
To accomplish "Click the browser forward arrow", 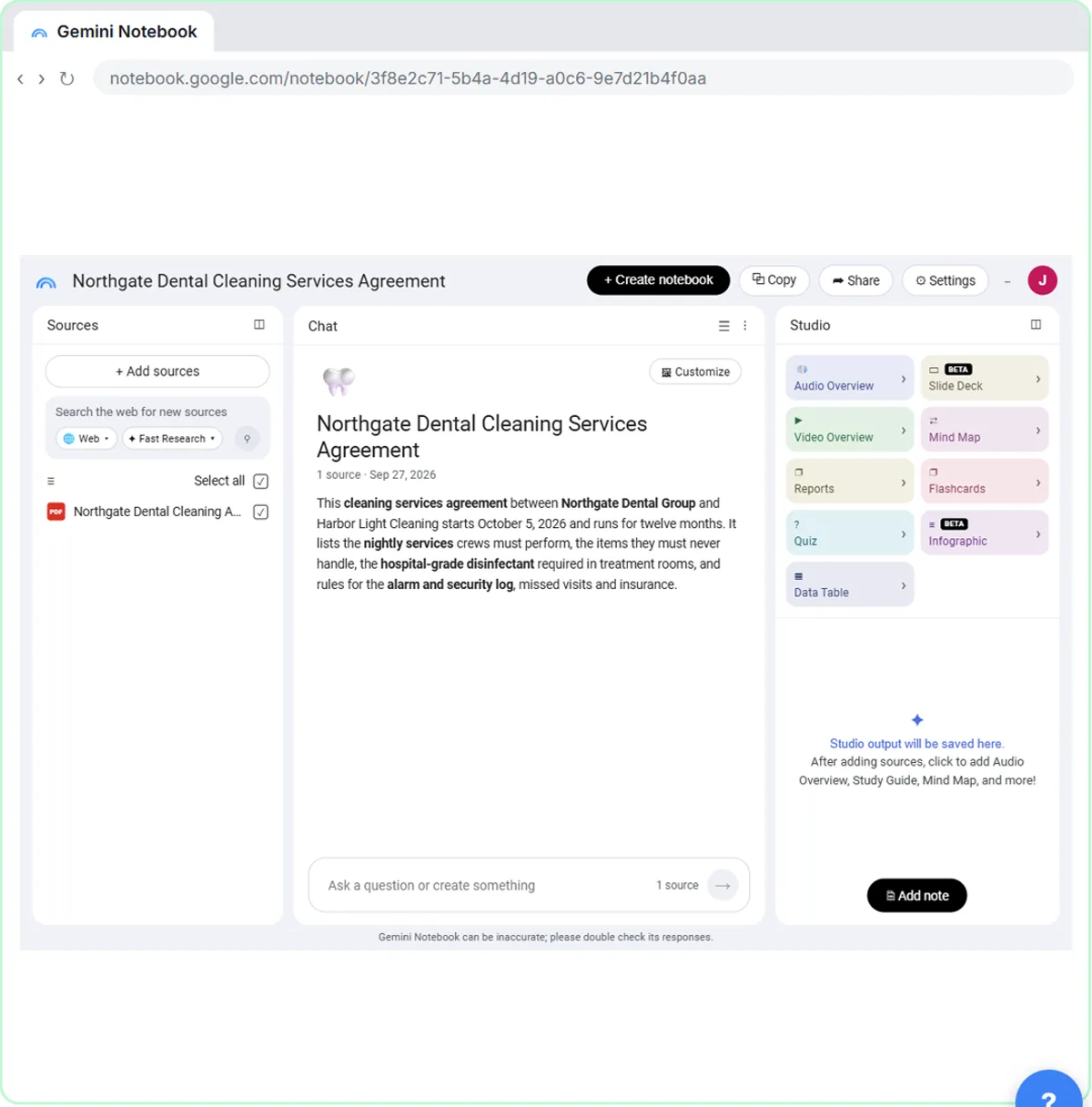I will (x=41, y=79).
